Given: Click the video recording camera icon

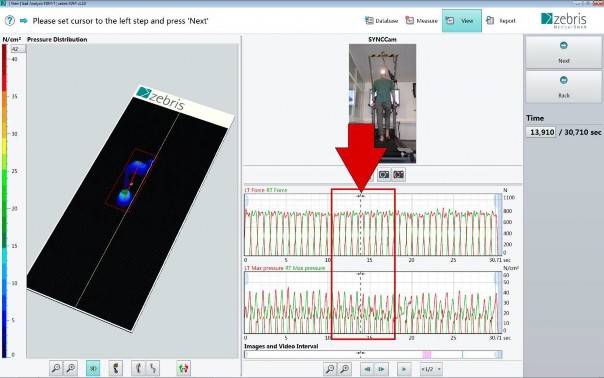Looking at the screenshot, I should click(398, 175).
